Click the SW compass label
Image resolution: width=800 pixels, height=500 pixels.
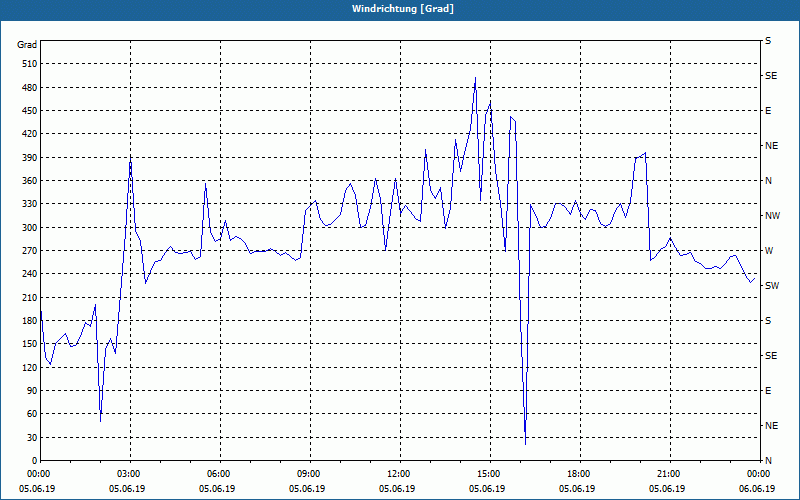pyautogui.click(x=772, y=286)
